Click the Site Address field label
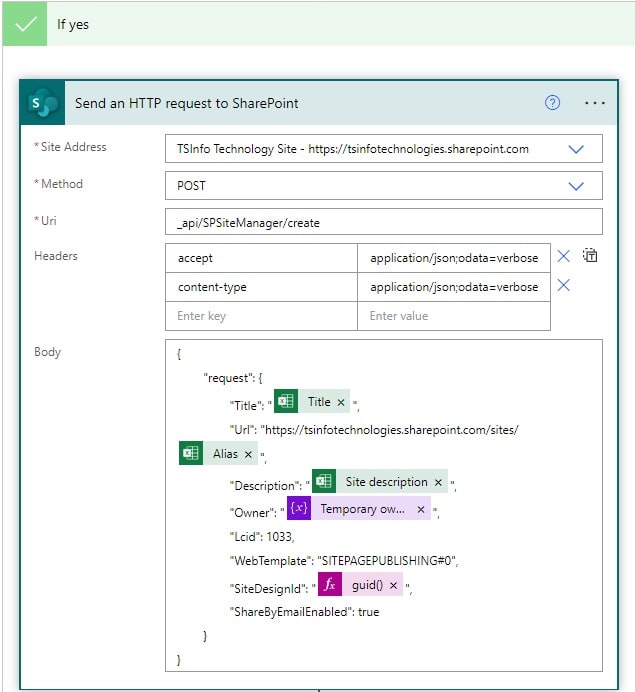 pyautogui.click(x=73, y=147)
